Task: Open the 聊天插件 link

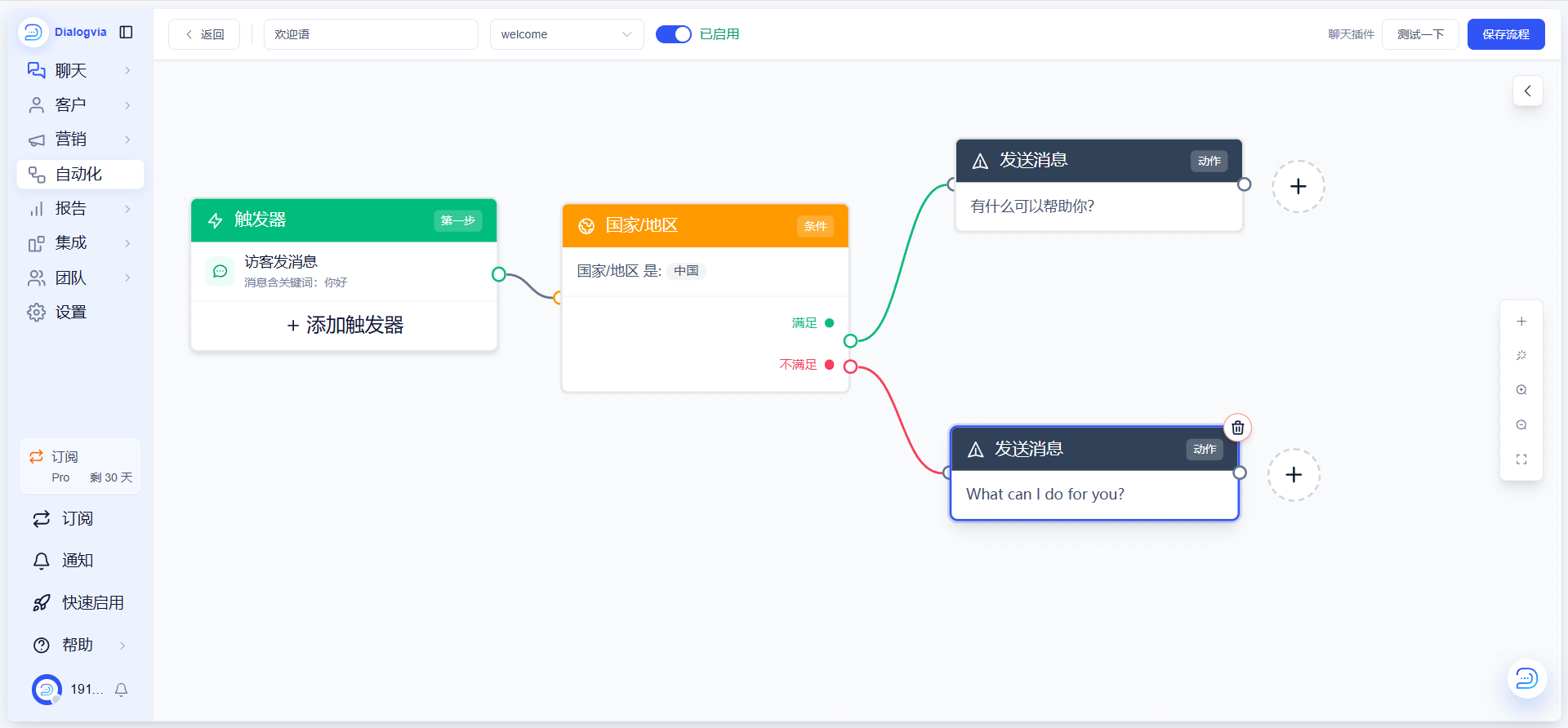Action: coord(1351,34)
